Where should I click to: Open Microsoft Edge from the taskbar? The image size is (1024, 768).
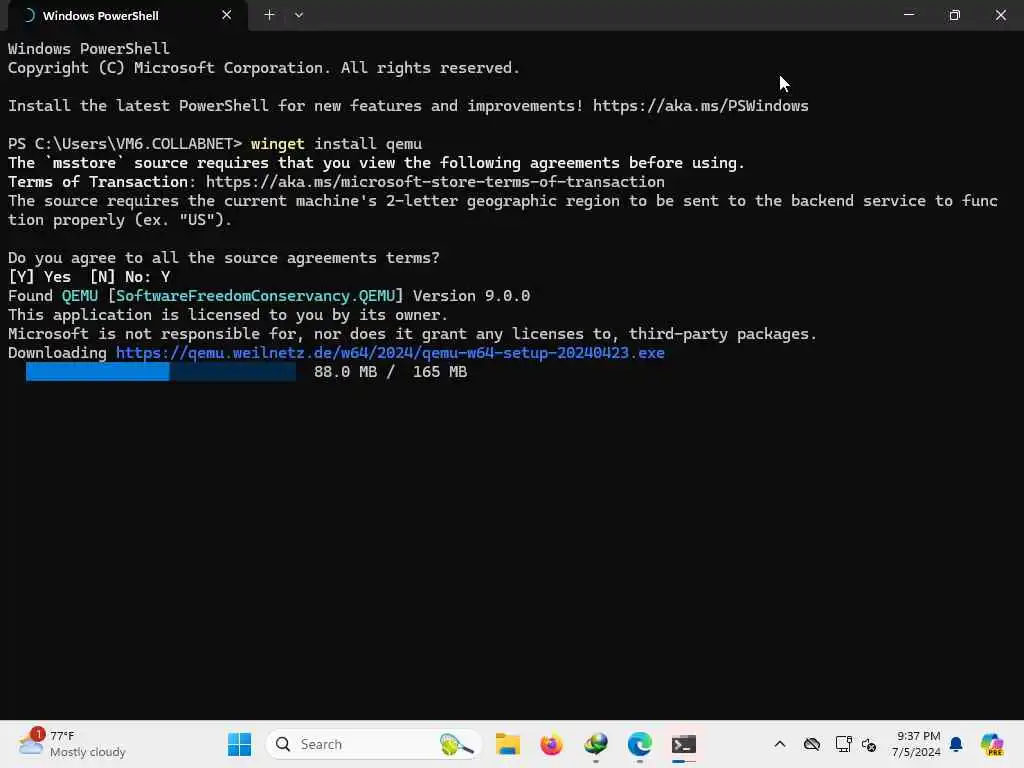point(639,744)
